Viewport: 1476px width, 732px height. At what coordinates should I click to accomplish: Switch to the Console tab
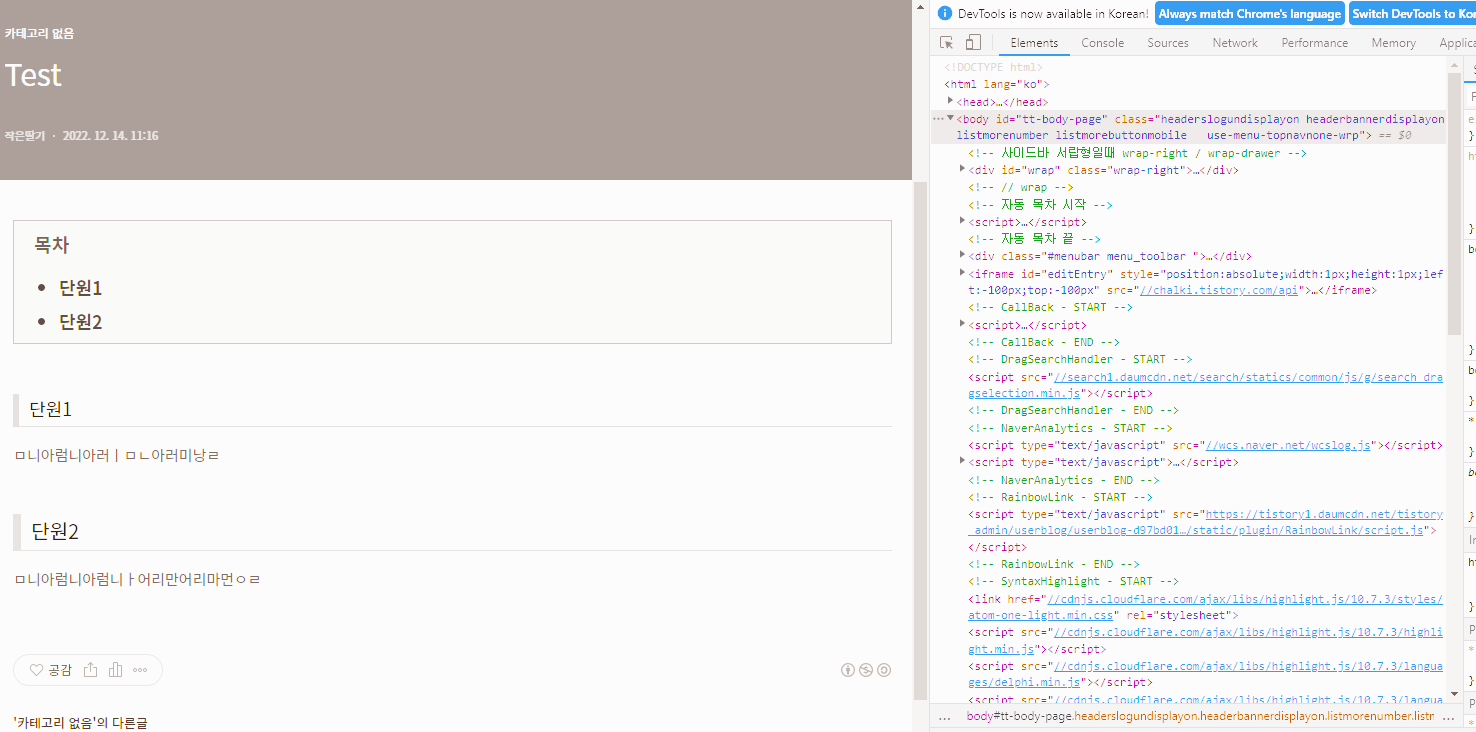click(1103, 43)
